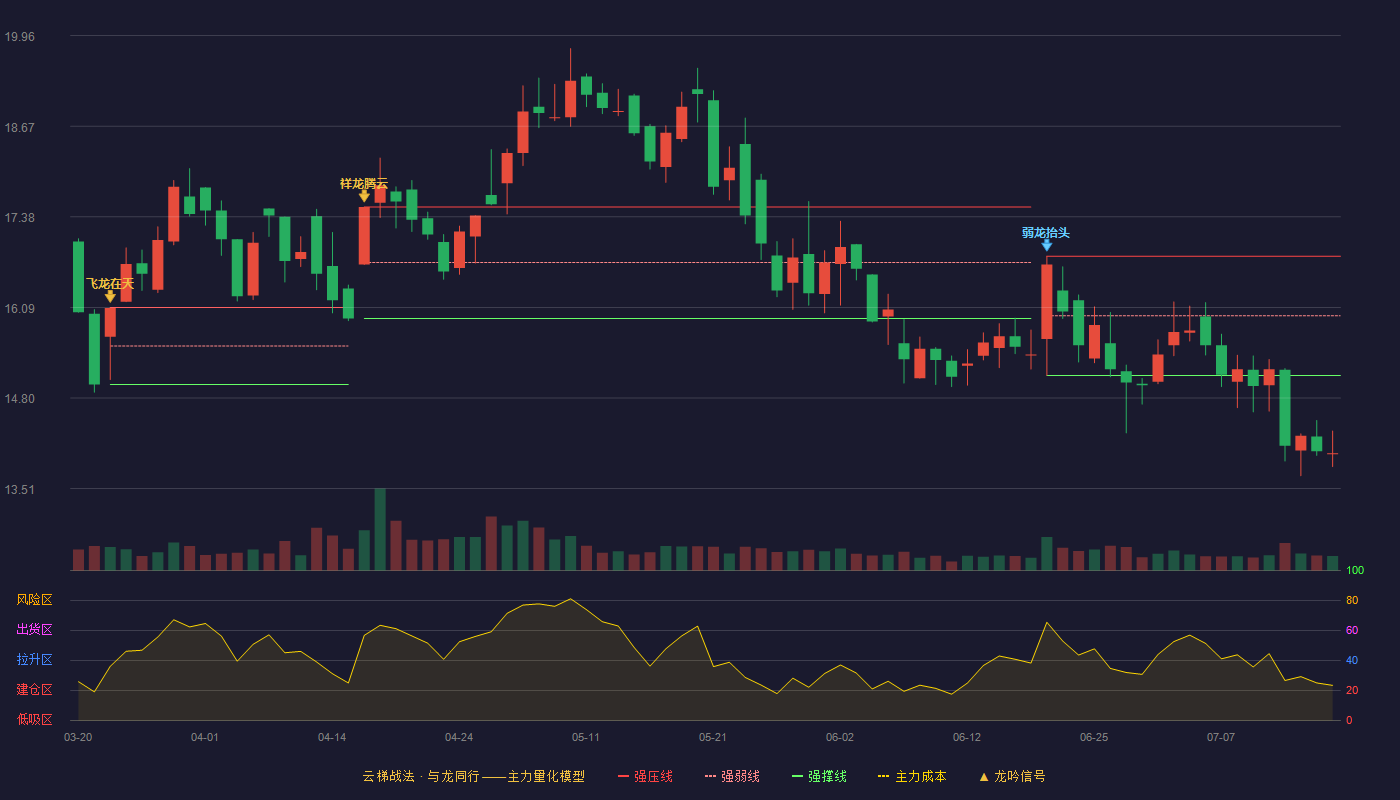This screenshot has width=1400, height=800.
Task: Click the 07-07 date axis label
Action: (1221, 737)
